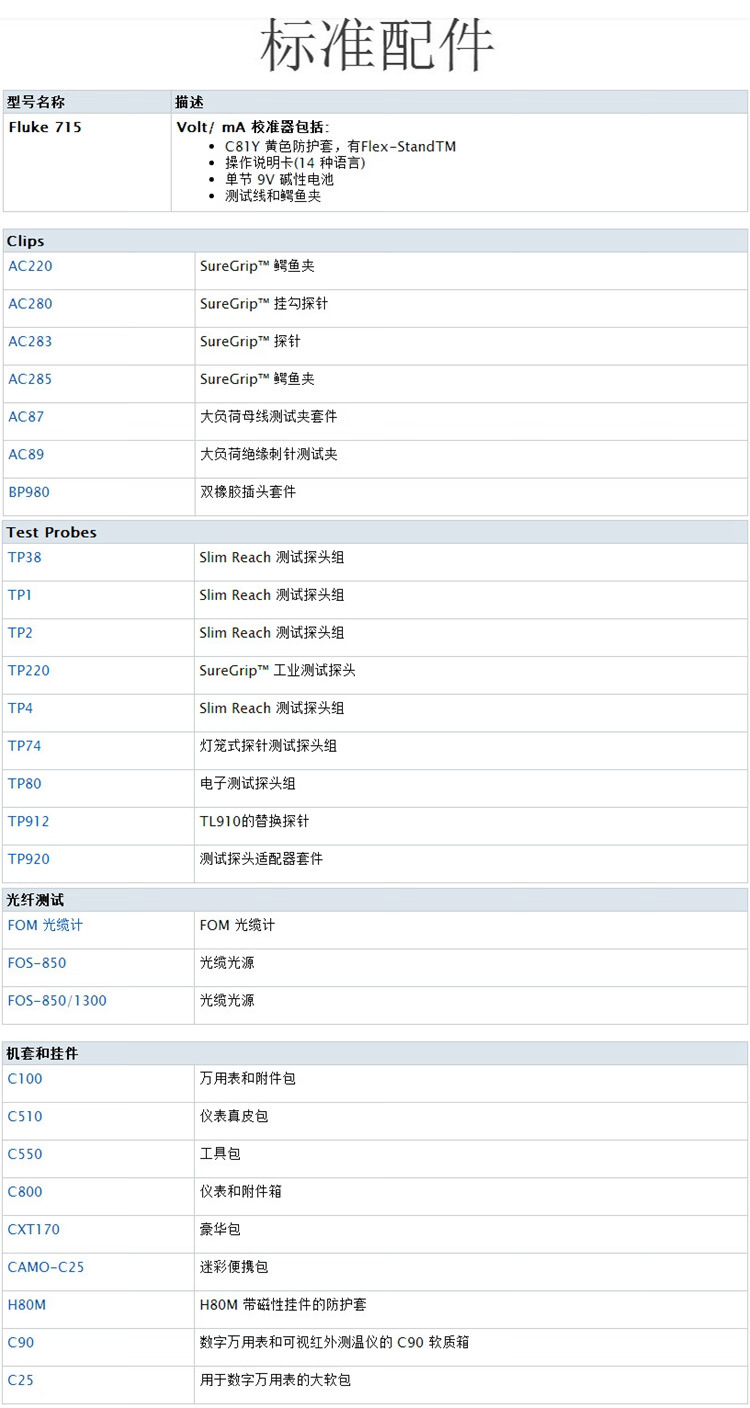This screenshot has width=750, height=1408.
Task: Select the TL910的替换探针 description
Action: [255, 821]
